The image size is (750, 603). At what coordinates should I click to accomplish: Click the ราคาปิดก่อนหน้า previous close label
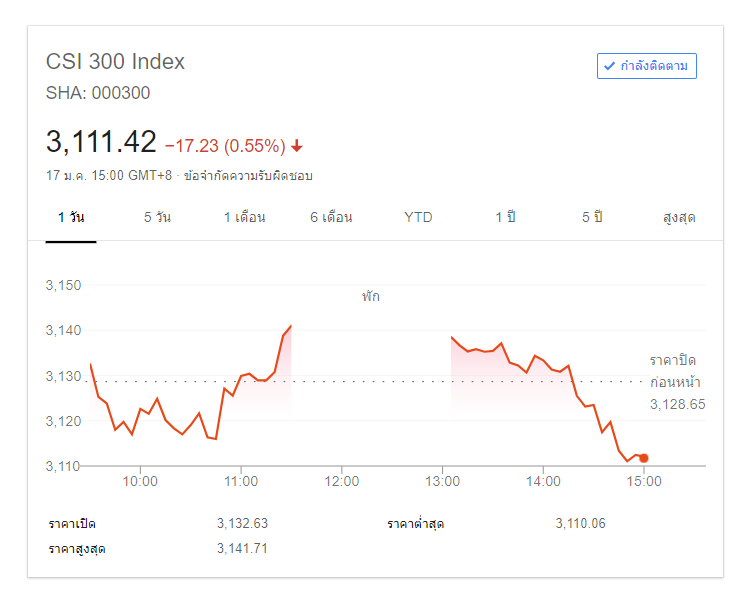click(x=675, y=371)
